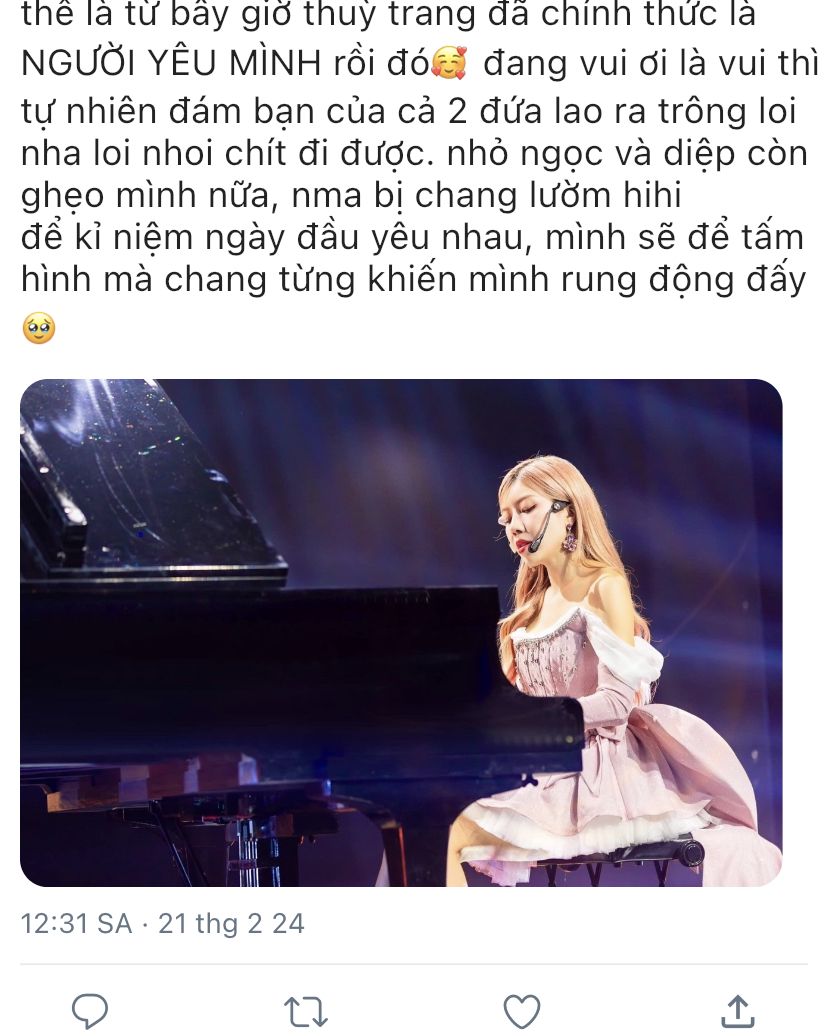Click the date '21 thg 2 24'

231,923
